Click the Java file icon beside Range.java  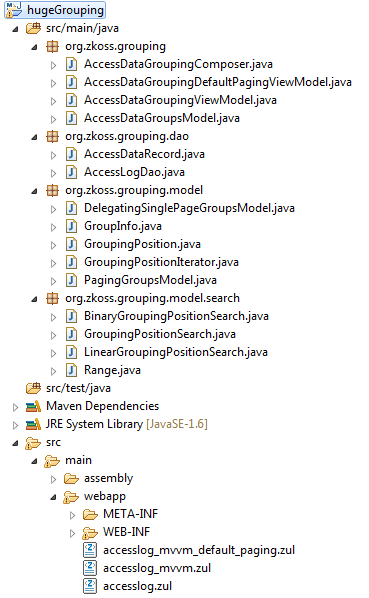pyautogui.click(x=71, y=370)
